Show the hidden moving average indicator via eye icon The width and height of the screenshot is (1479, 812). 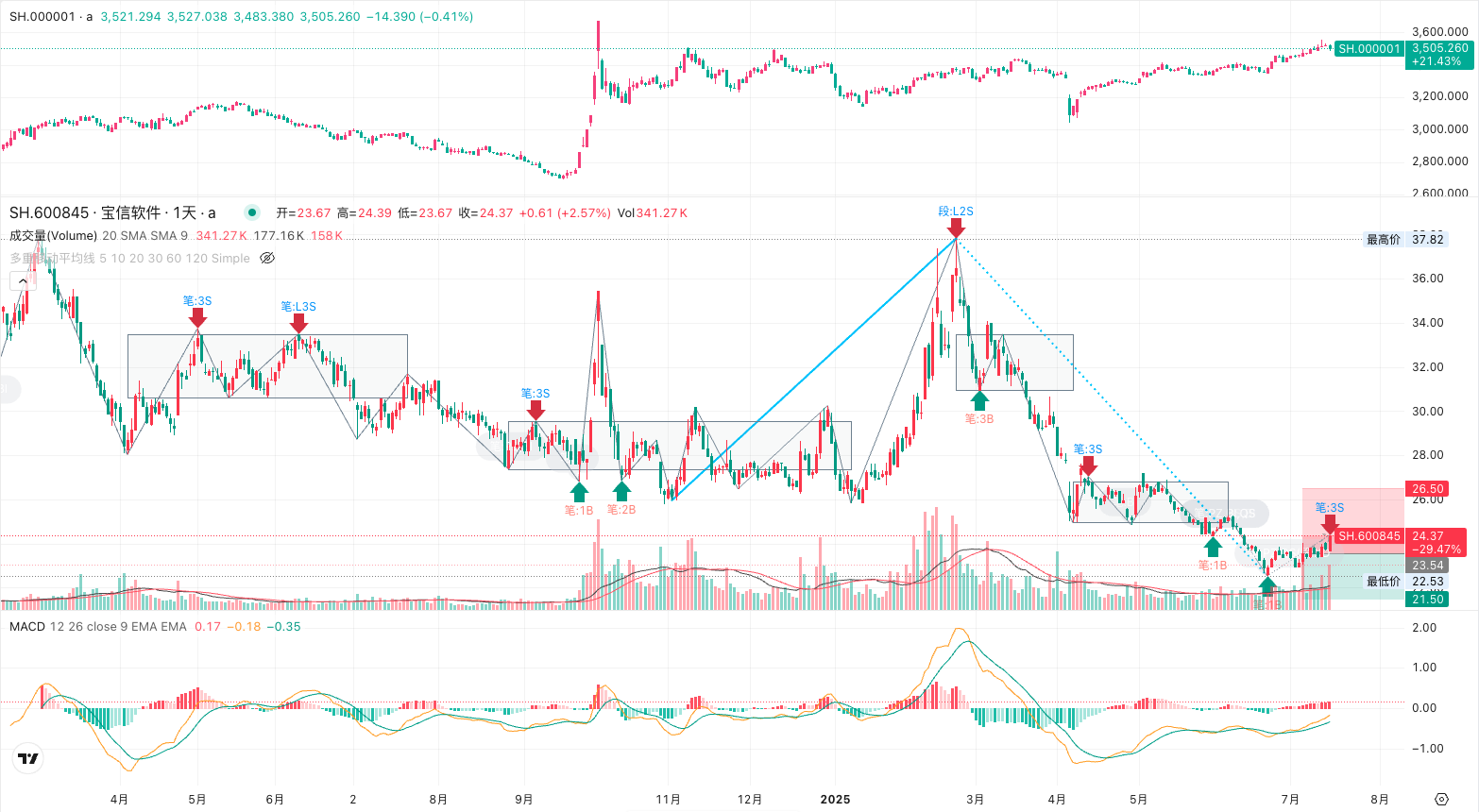(267, 258)
